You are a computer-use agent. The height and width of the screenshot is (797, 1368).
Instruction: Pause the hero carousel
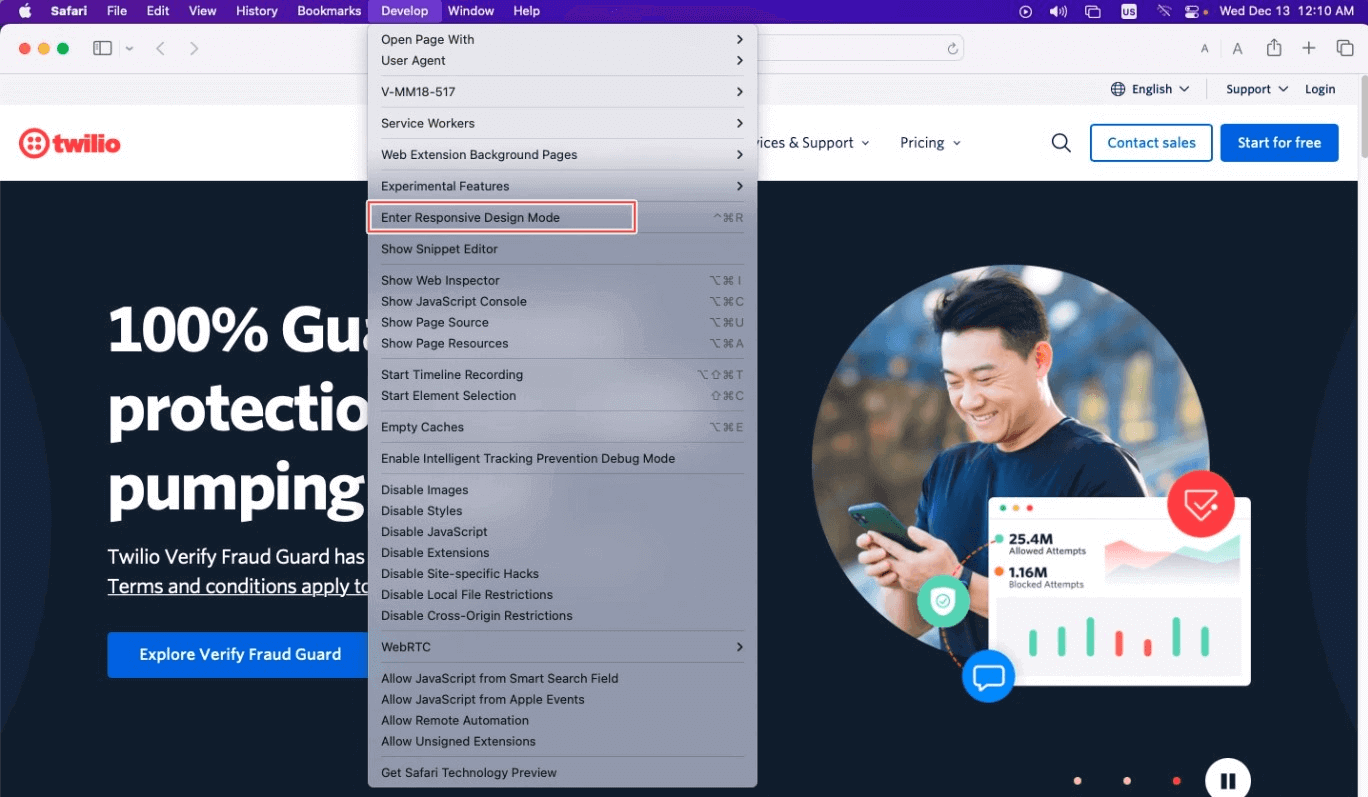[1228, 781]
